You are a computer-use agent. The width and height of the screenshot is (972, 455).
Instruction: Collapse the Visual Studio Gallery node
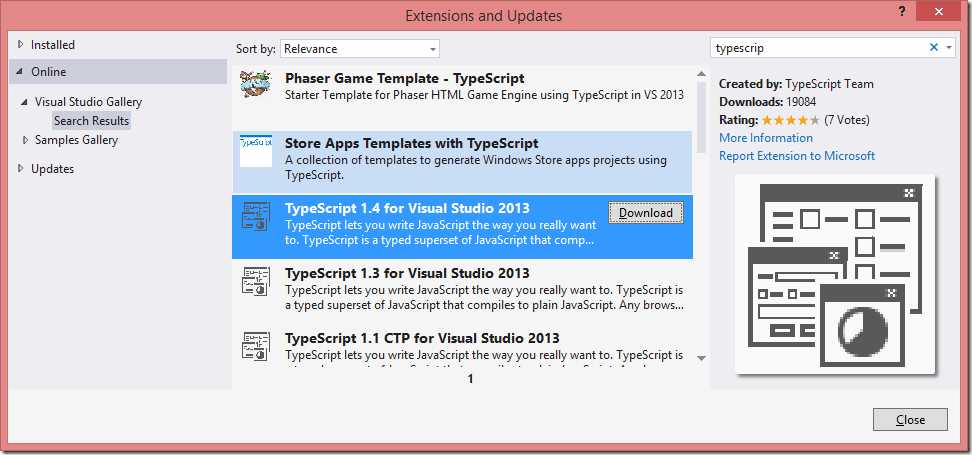coord(25,102)
